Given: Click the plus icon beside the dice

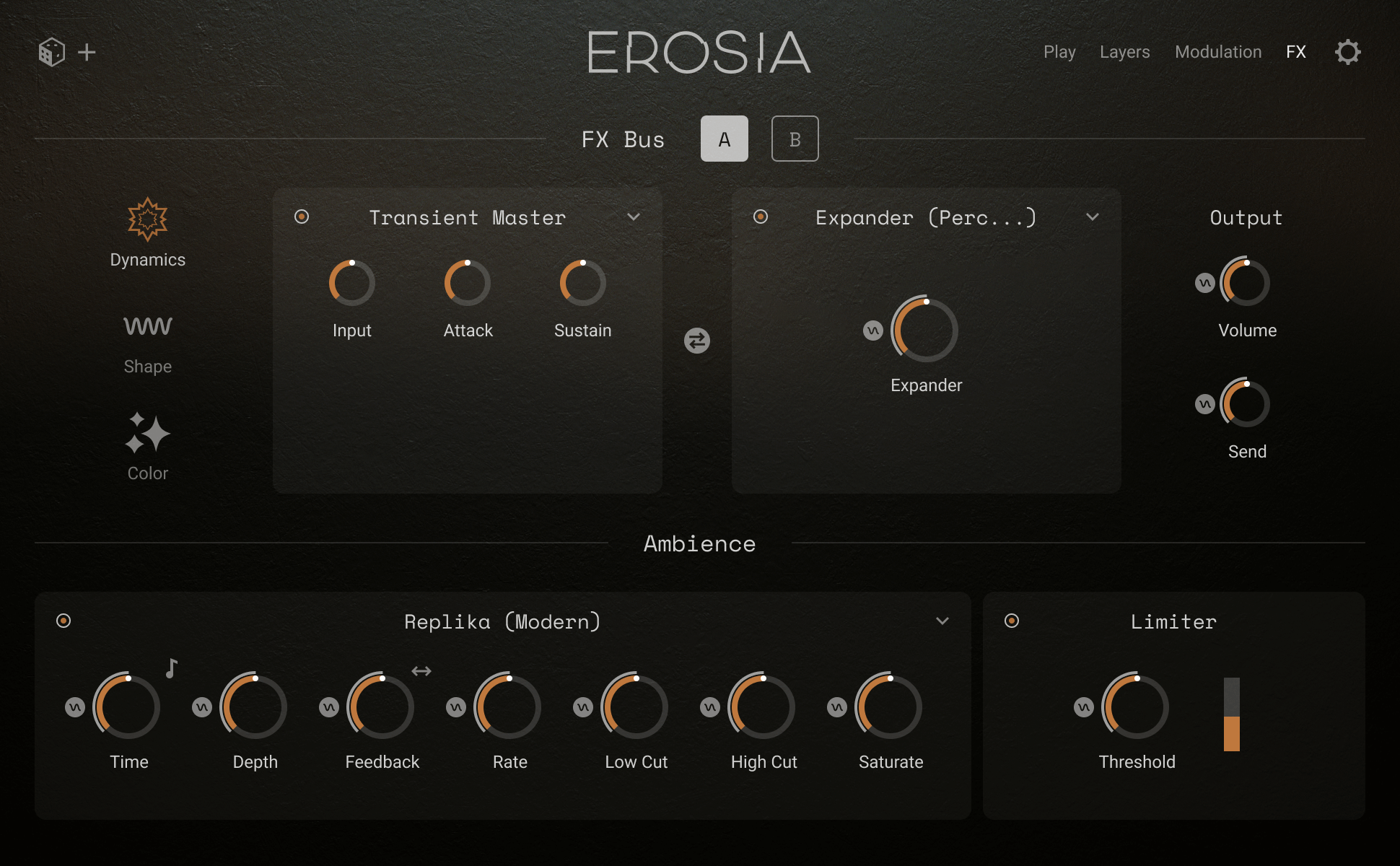Looking at the screenshot, I should click(87, 52).
